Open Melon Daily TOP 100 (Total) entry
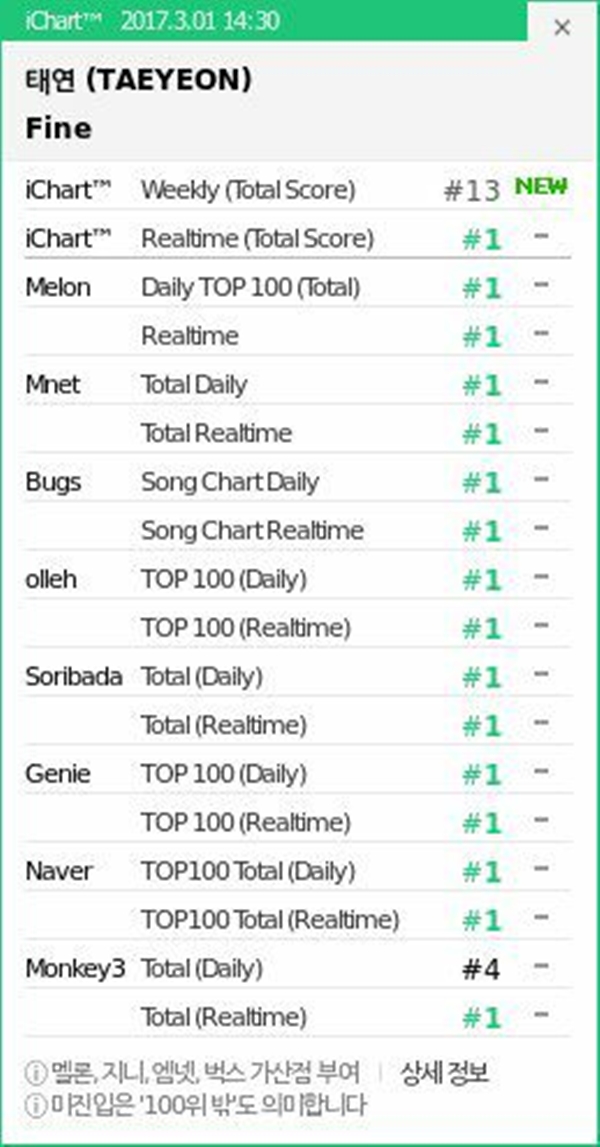 [250, 288]
